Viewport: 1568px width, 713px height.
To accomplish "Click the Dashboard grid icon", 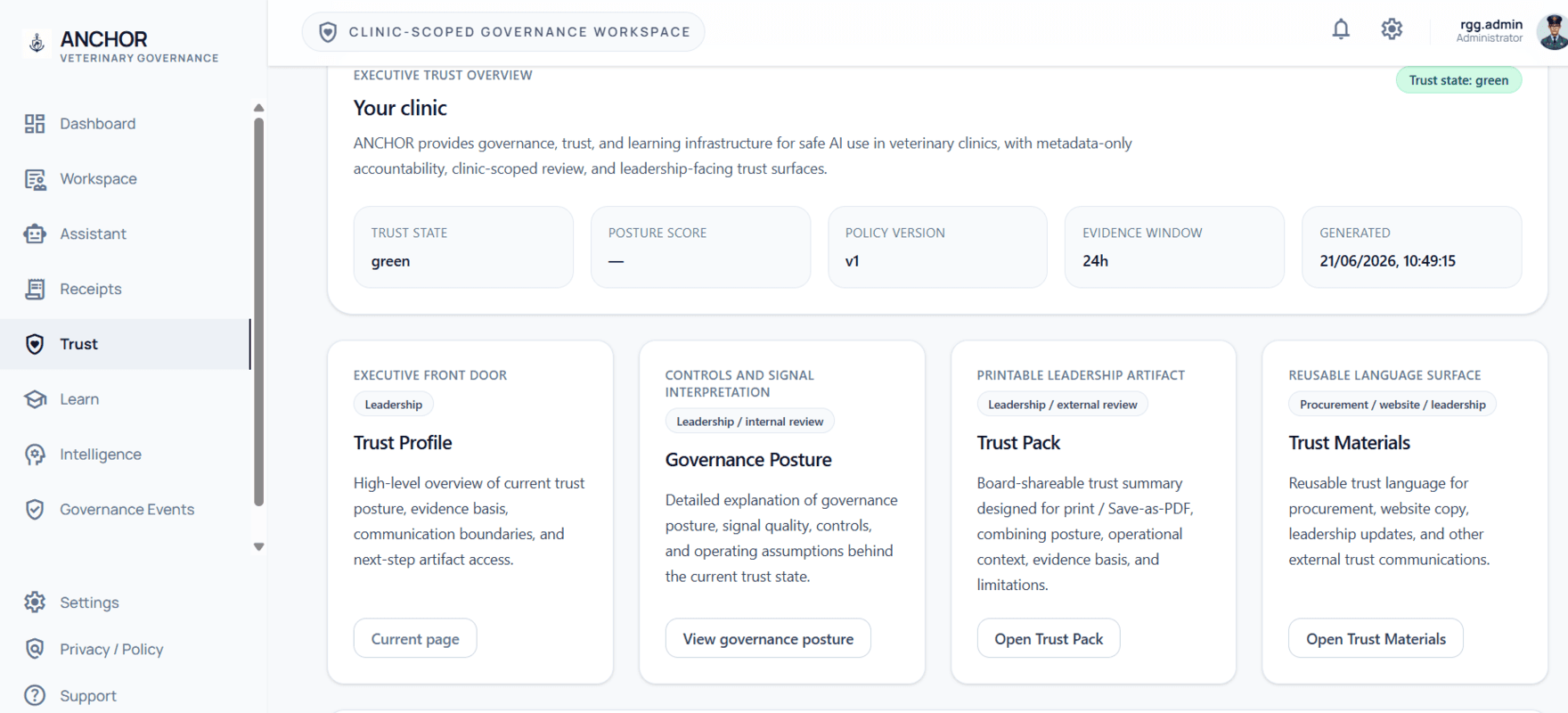I will [x=35, y=124].
